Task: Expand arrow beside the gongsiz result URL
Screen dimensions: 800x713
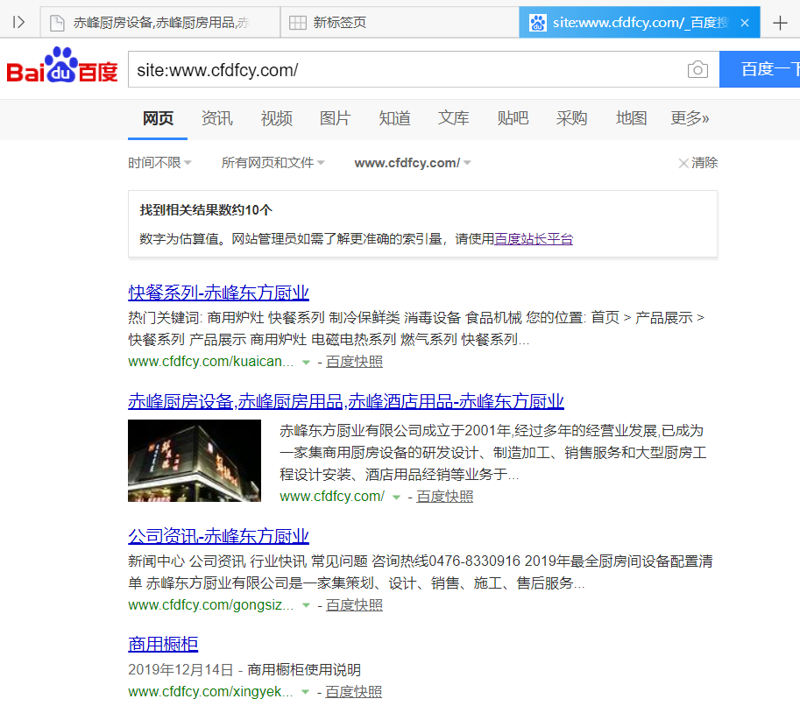Action: click(x=306, y=606)
